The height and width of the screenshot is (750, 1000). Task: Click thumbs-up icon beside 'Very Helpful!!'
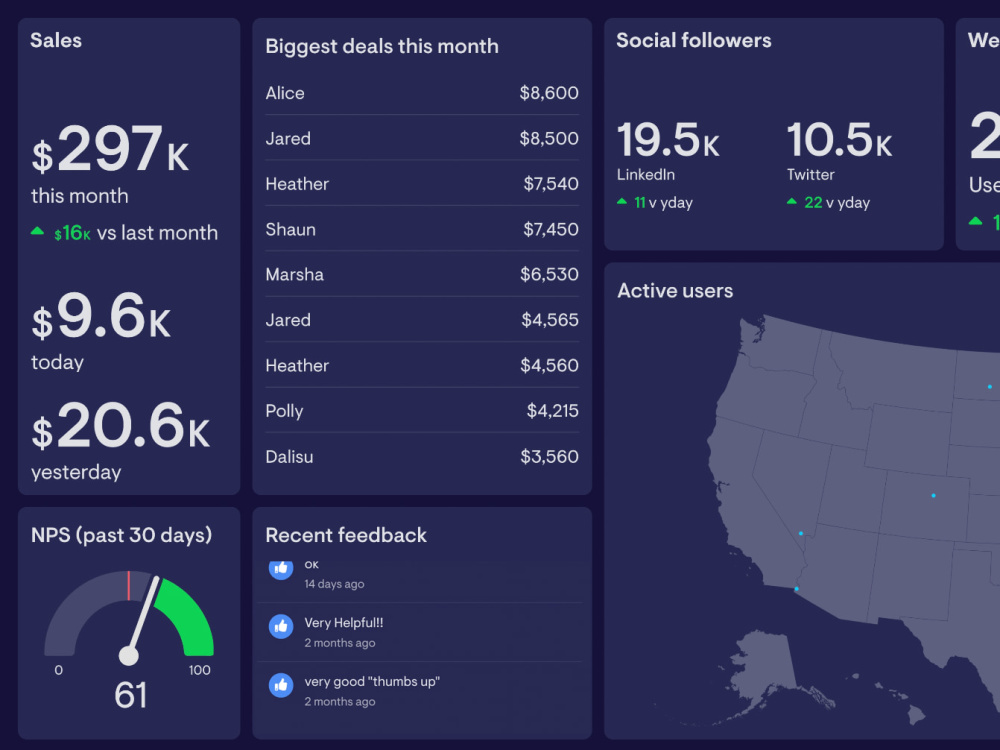281,627
